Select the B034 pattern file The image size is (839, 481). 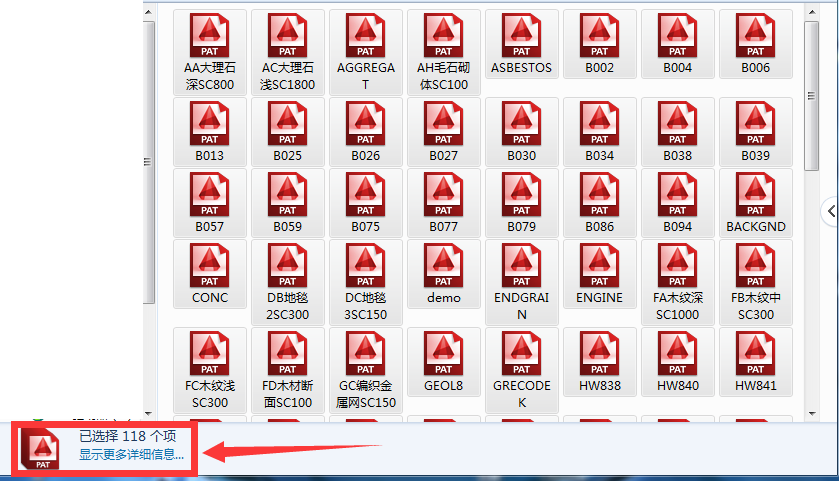pos(600,132)
